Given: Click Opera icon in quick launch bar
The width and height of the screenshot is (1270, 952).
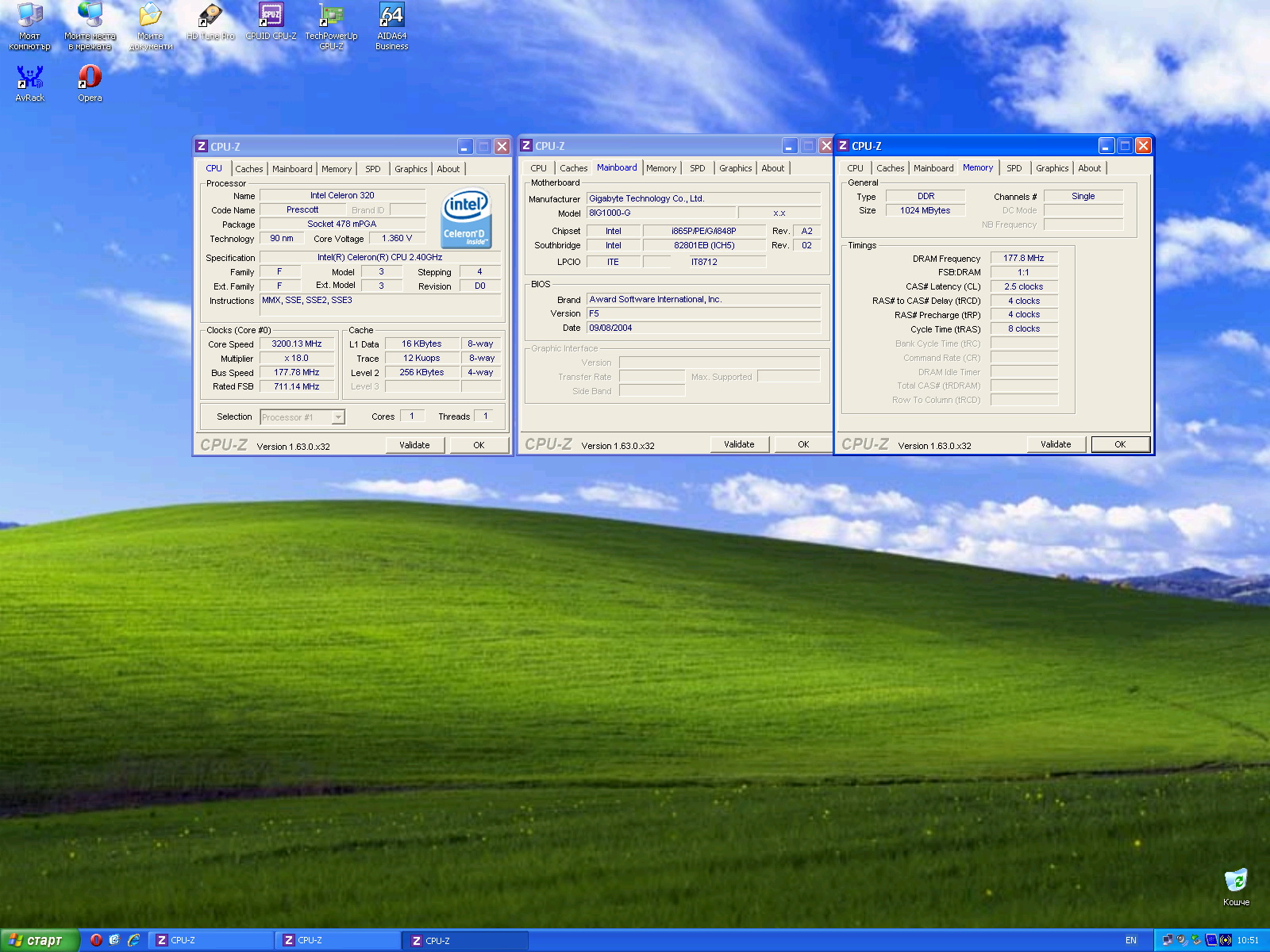Looking at the screenshot, I should [x=96, y=940].
